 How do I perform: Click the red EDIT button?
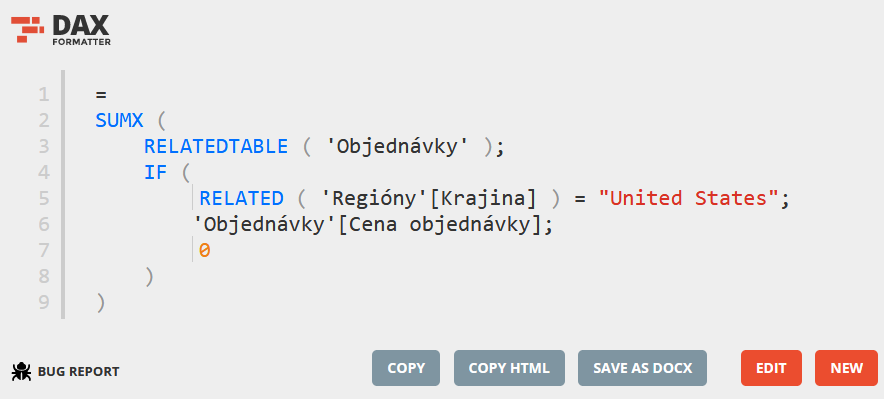pyautogui.click(x=771, y=368)
